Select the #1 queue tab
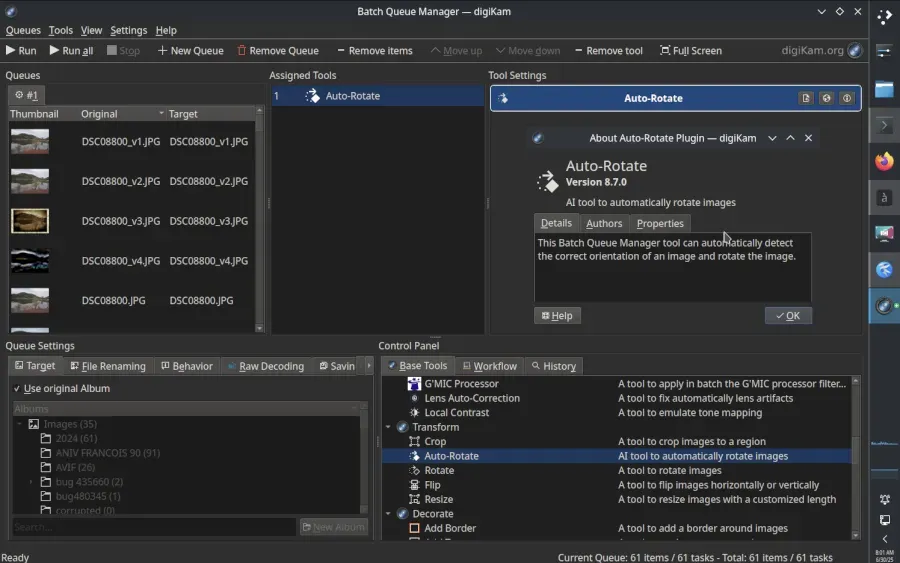The width and height of the screenshot is (900, 563). tap(26, 95)
